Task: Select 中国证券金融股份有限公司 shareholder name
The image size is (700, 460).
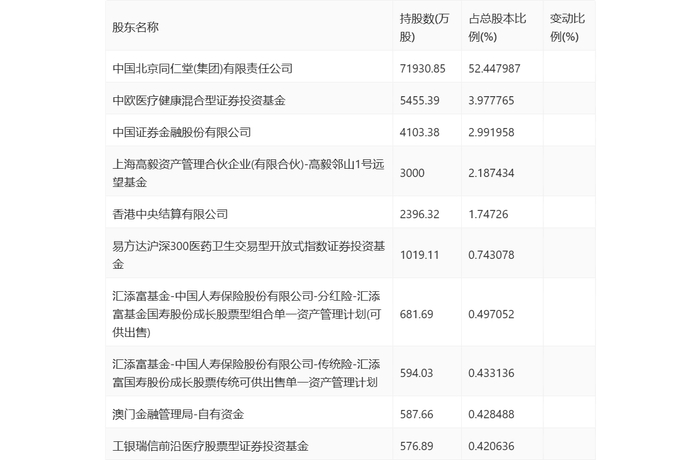Action: click(182, 132)
